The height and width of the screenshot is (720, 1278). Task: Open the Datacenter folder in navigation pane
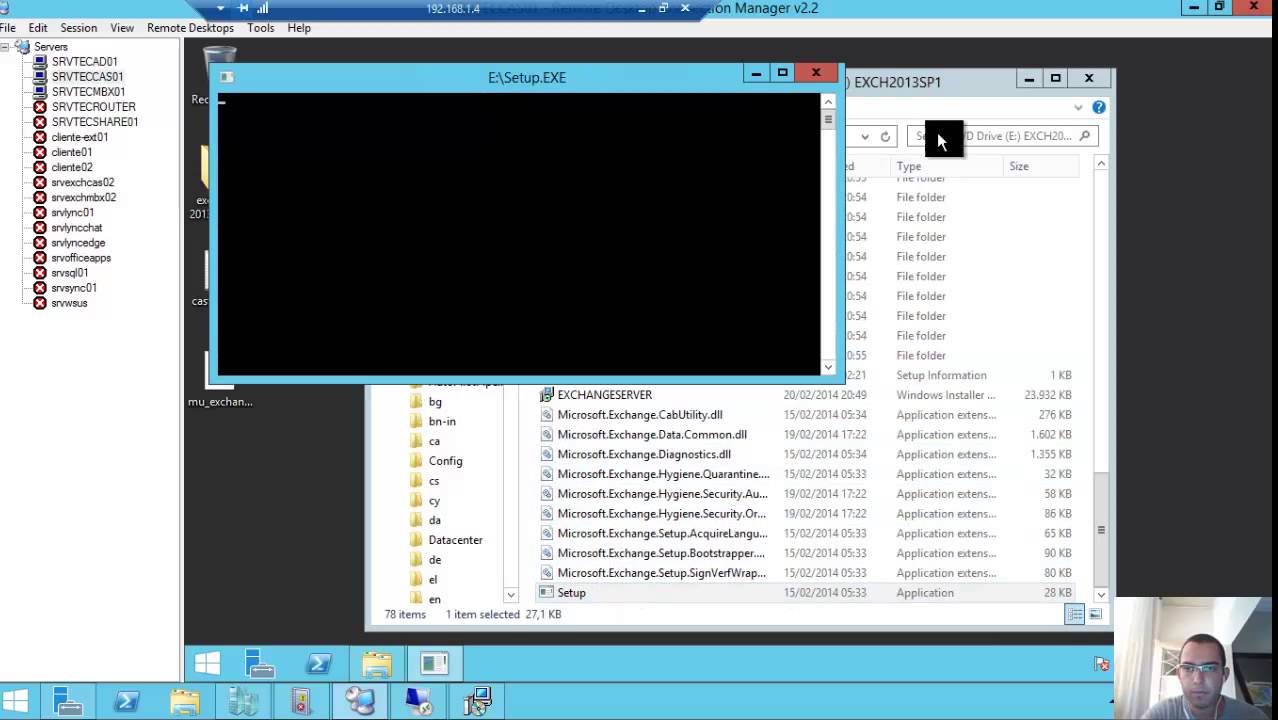[455, 540]
